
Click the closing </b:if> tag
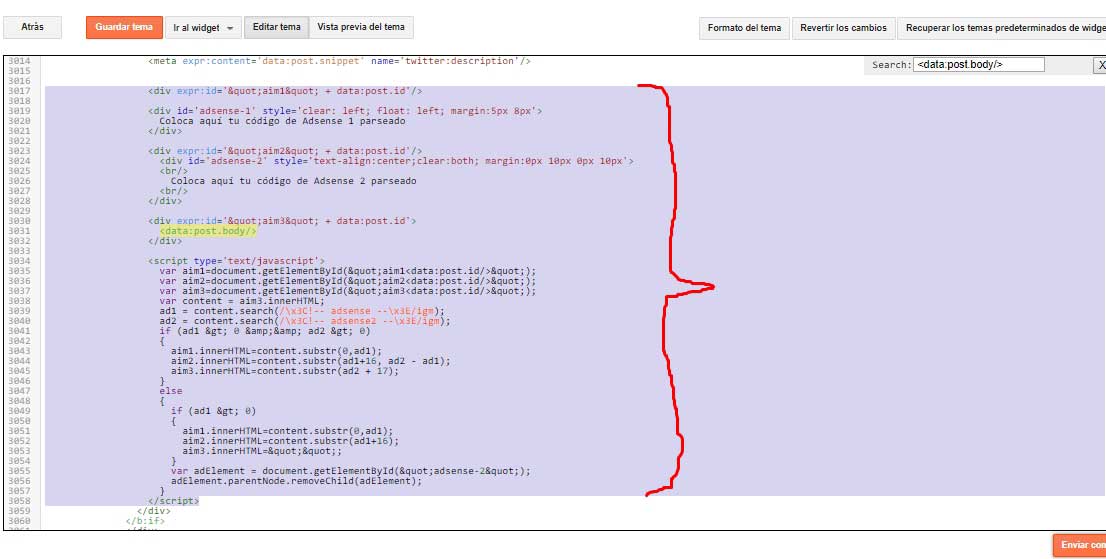pos(145,521)
